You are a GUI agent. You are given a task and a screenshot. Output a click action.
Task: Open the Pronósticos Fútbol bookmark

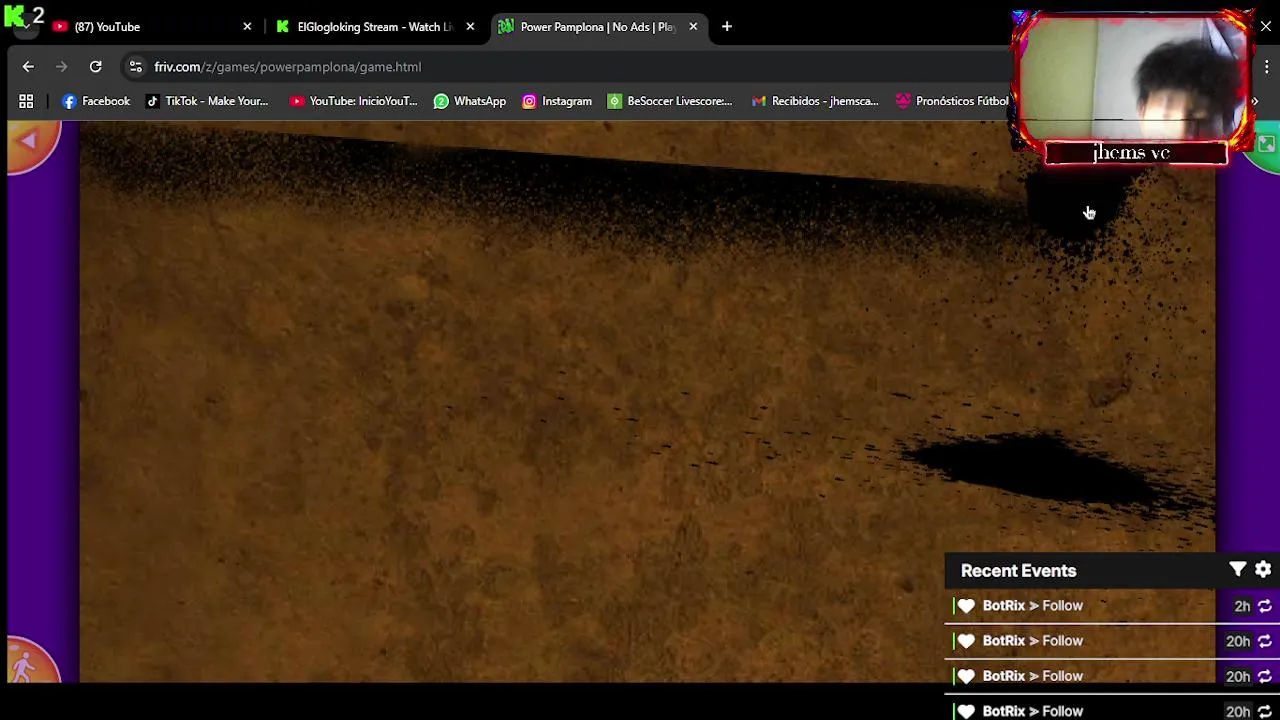click(x=952, y=101)
